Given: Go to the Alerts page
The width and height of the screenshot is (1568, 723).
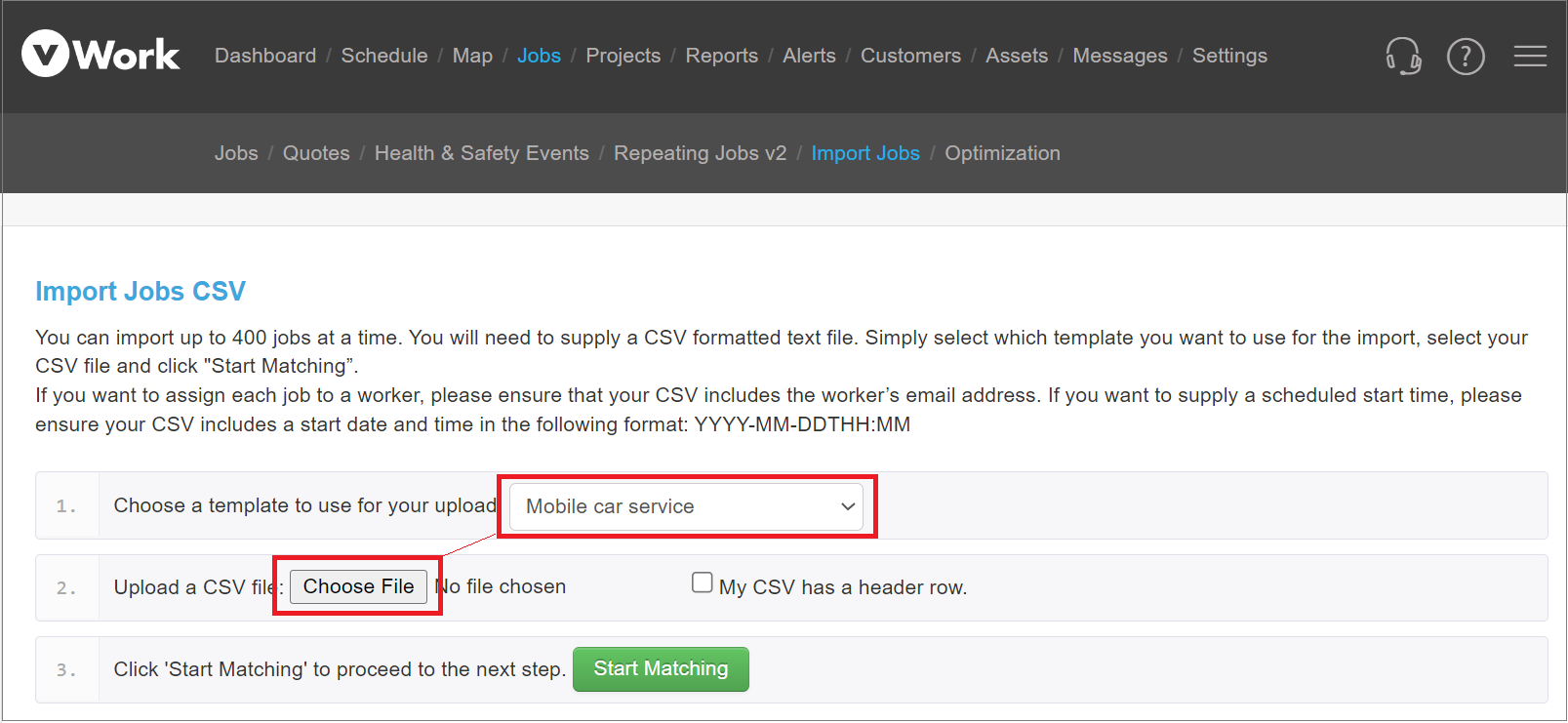Looking at the screenshot, I should pos(809,56).
